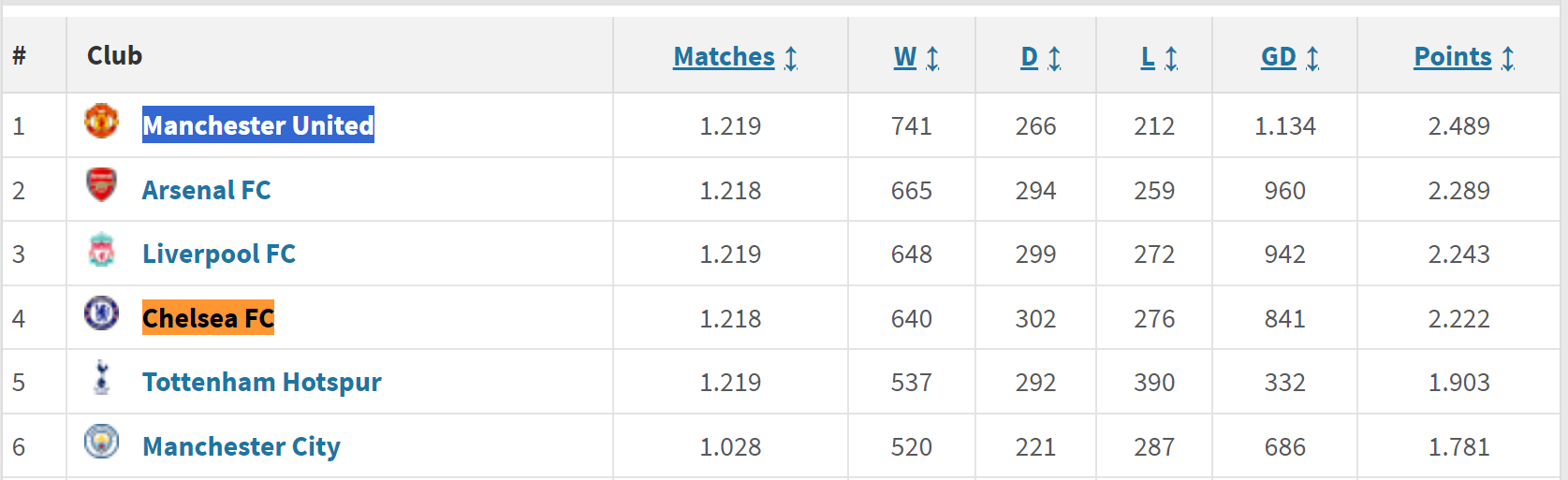The height and width of the screenshot is (480, 1568).
Task: Click the Arsenal FC crest icon
Action: coord(101,184)
